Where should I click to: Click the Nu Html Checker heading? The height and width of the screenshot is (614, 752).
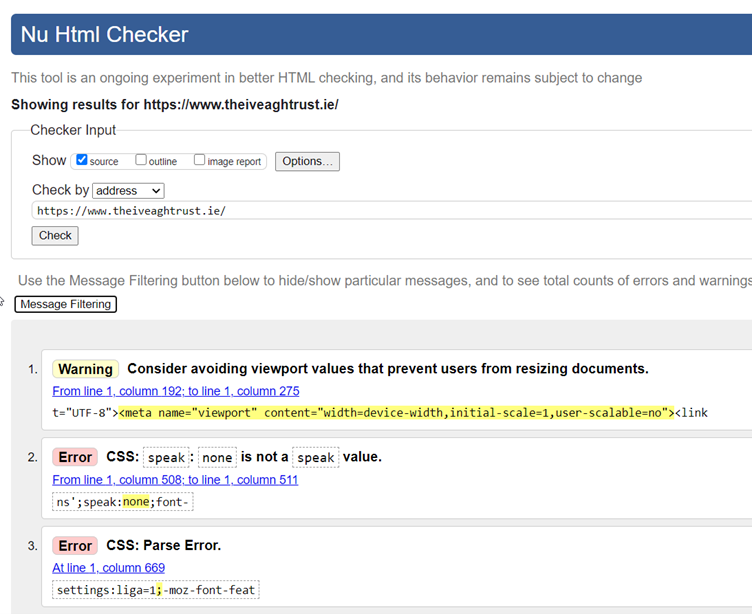click(x=105, y=35)
